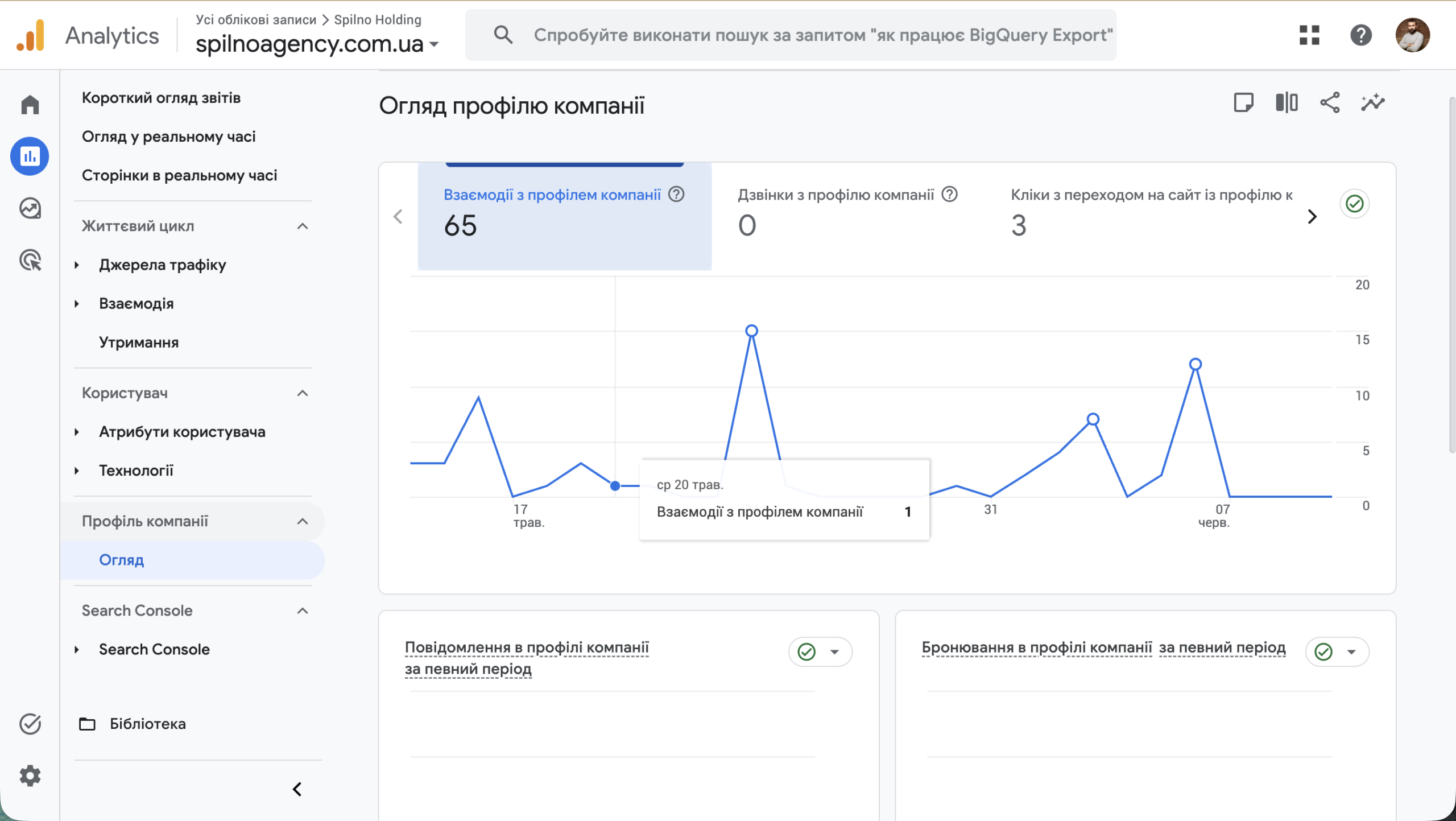Open the Advertising target icon

[30, 260]
